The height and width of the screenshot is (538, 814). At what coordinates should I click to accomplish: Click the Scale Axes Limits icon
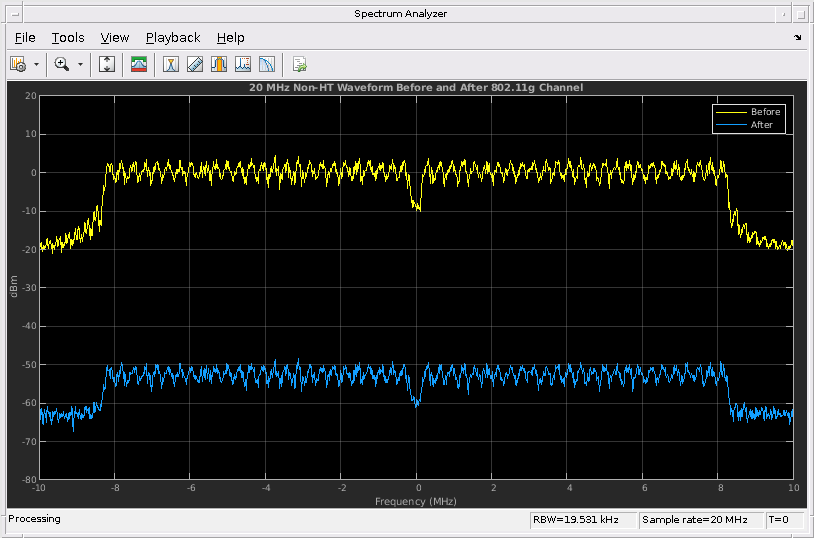pos(108,64)
